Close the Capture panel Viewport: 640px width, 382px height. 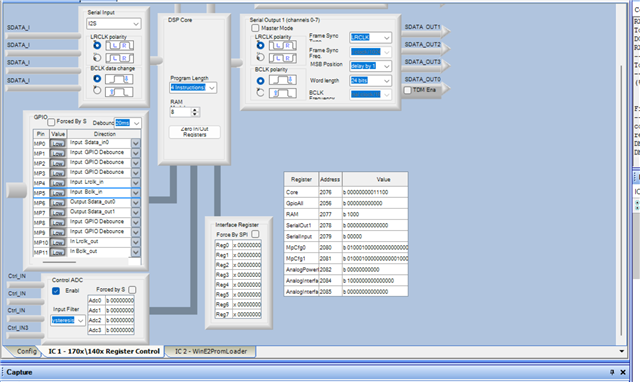pyautogui.click(x=623, y=372)
